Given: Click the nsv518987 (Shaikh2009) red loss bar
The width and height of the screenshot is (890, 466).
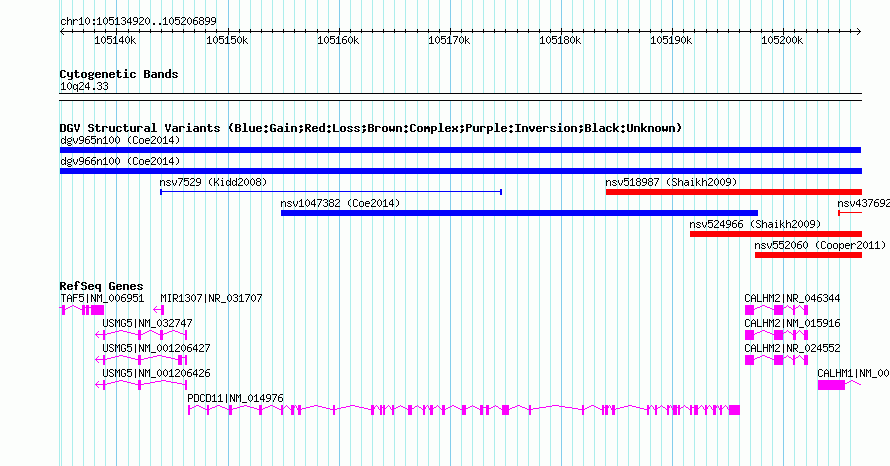Looking at the screenshot, I should (x=734, y=192).
